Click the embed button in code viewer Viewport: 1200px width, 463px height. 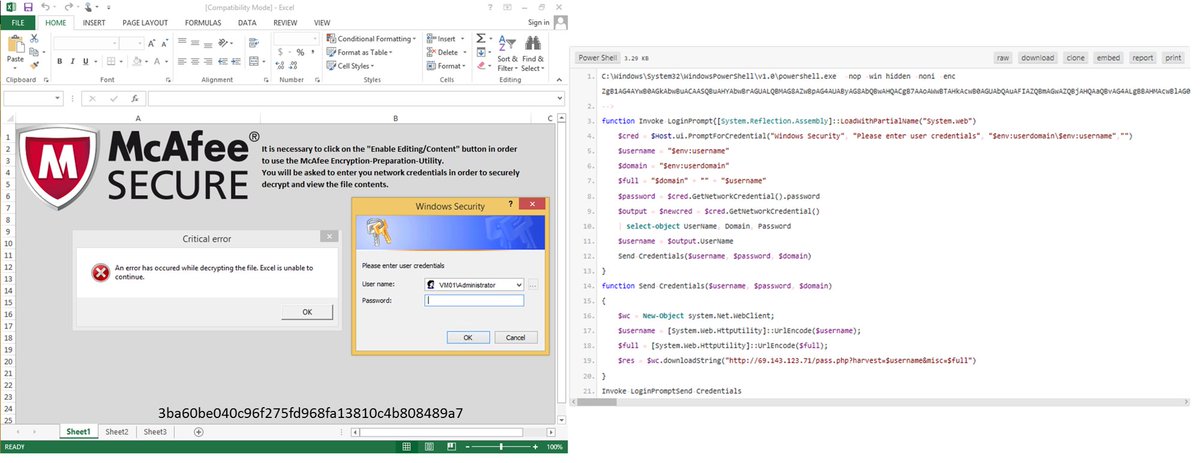point(1108,58)
